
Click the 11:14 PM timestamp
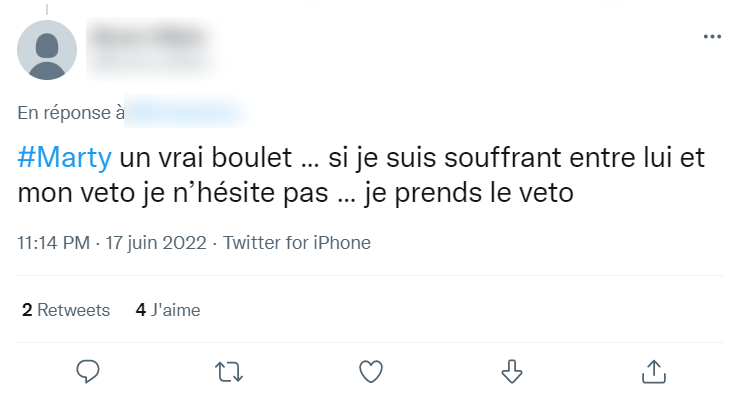coord(53,243)
